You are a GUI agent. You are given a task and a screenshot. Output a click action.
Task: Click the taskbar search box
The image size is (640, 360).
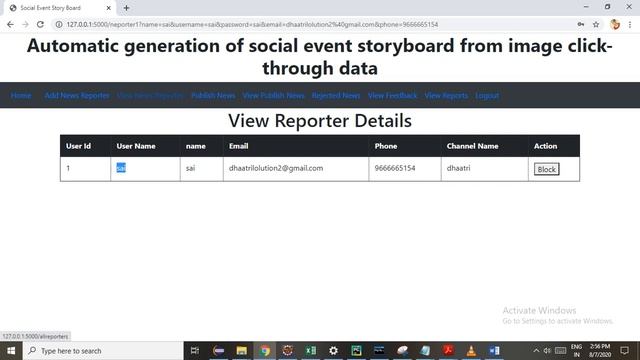pyautogui.click(x=103, y=351)
